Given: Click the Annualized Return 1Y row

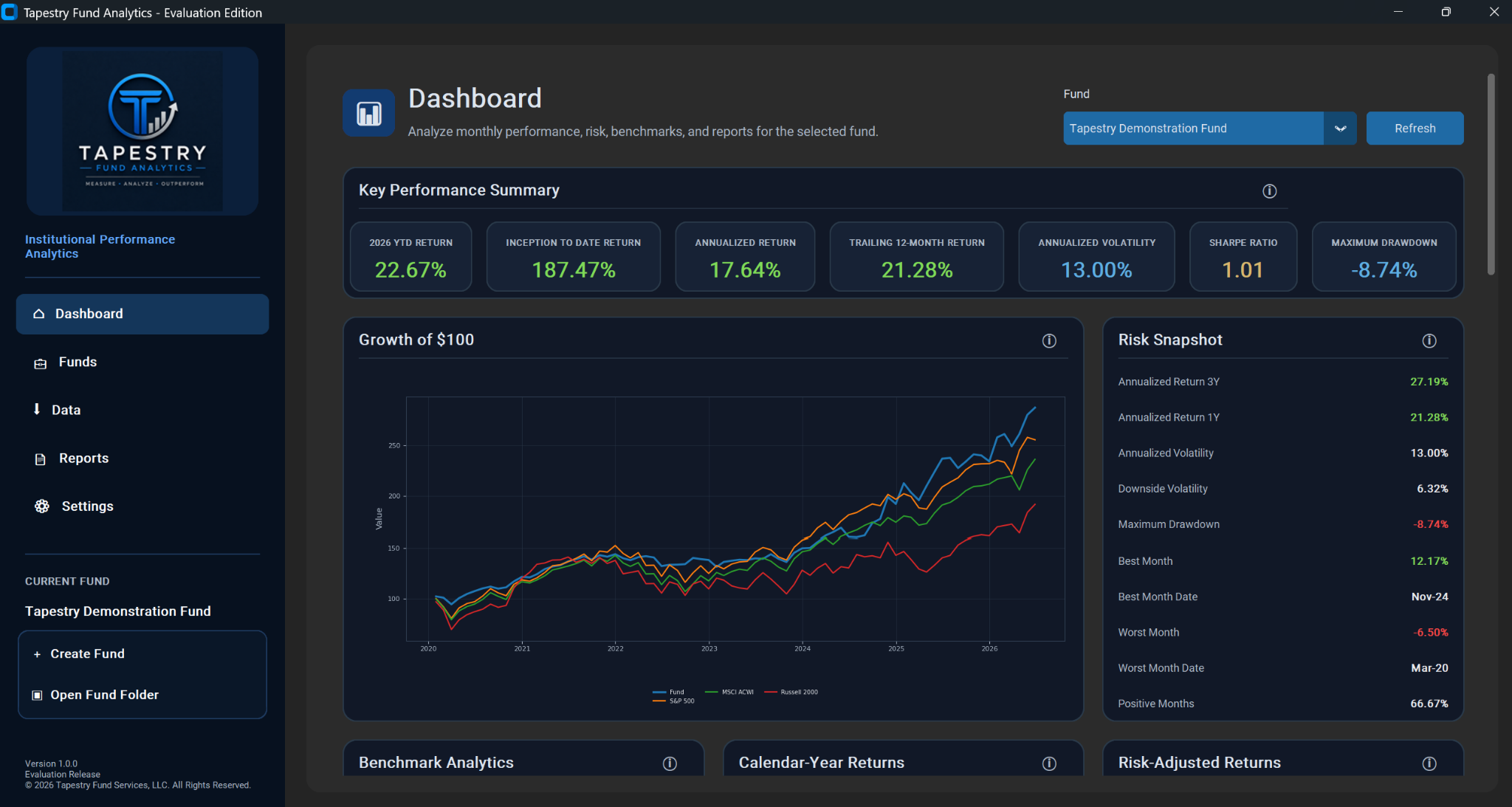Looking at the screenshot, I should pyautogui.click(x=1282, y=417).
